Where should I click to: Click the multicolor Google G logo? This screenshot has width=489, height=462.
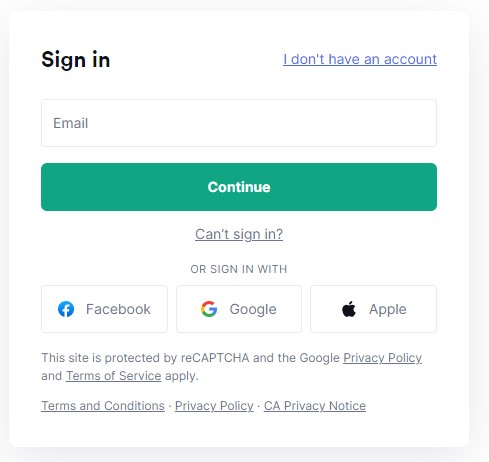point(209,309)
